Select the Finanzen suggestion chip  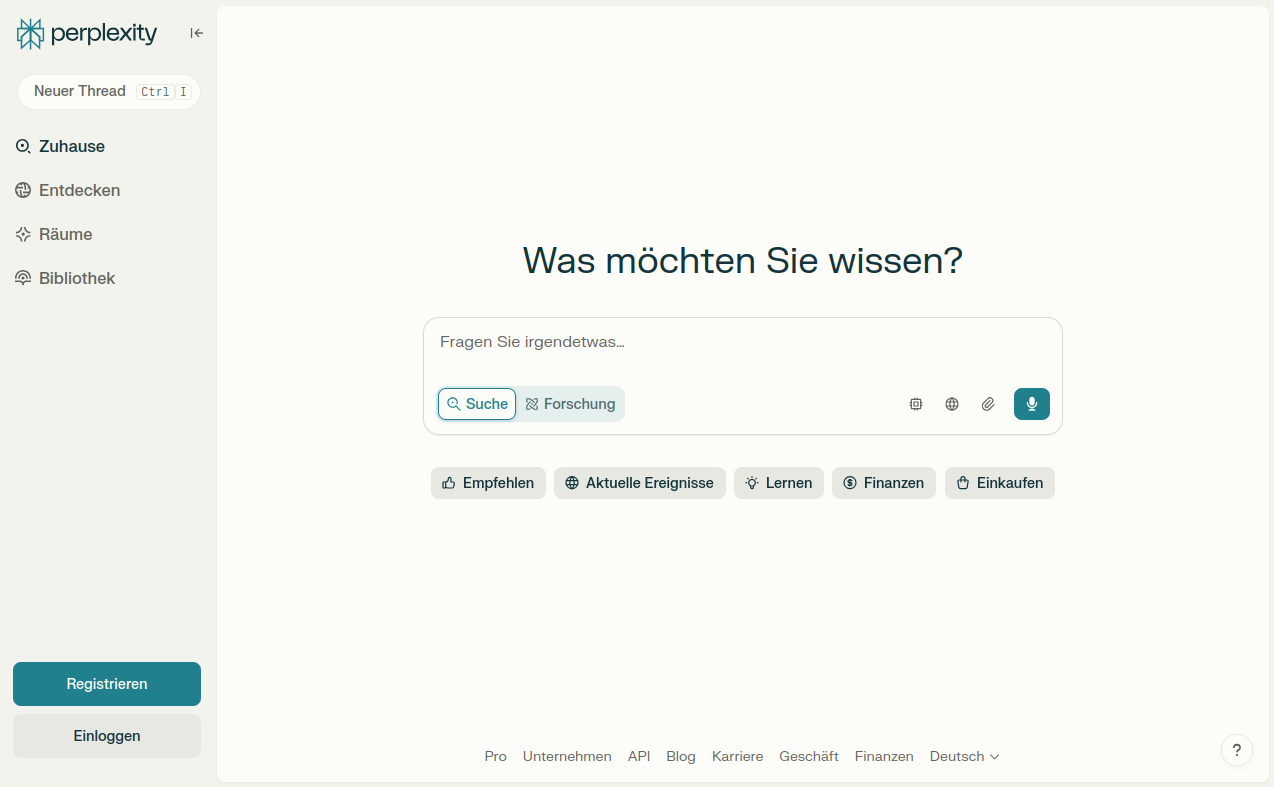tap(884, 483)
